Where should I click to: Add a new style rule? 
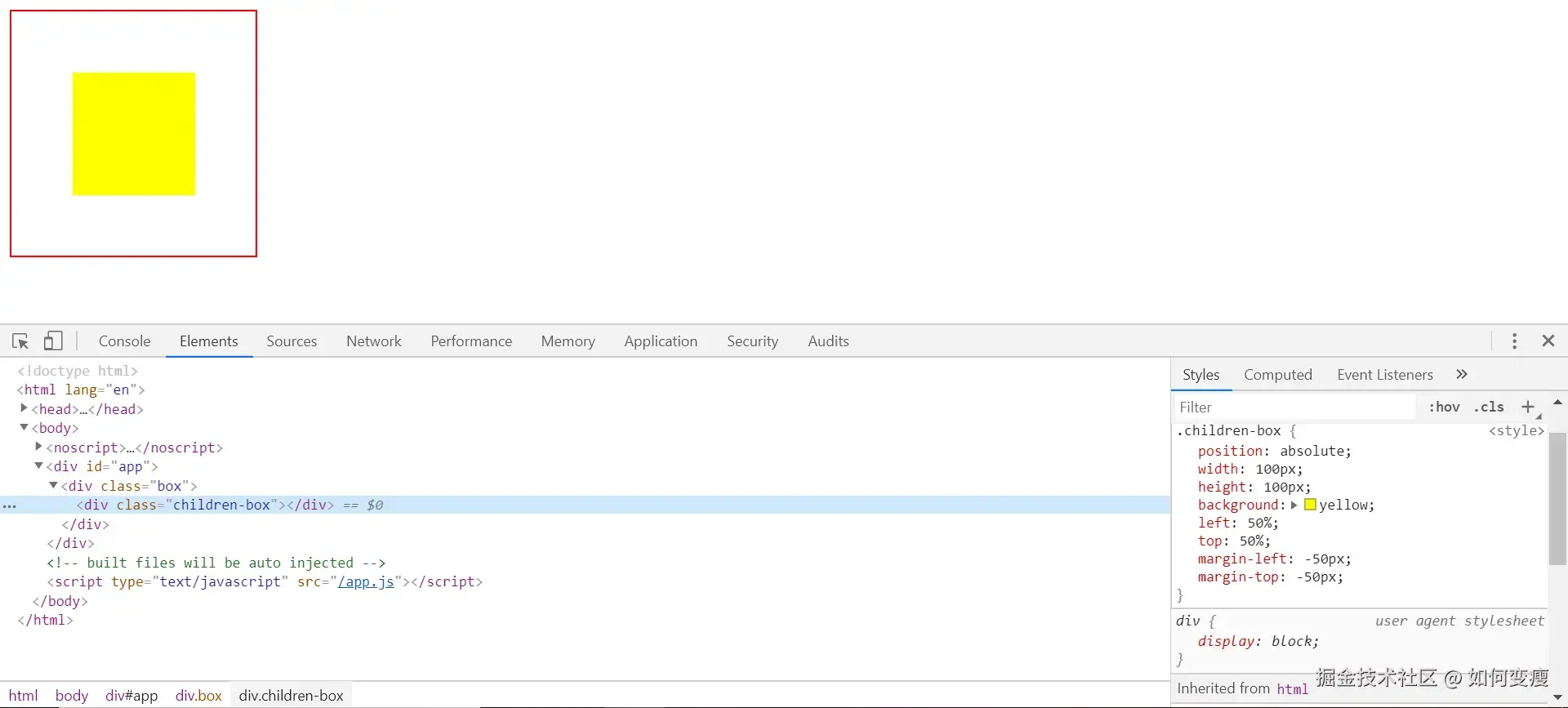(1528, 407)
